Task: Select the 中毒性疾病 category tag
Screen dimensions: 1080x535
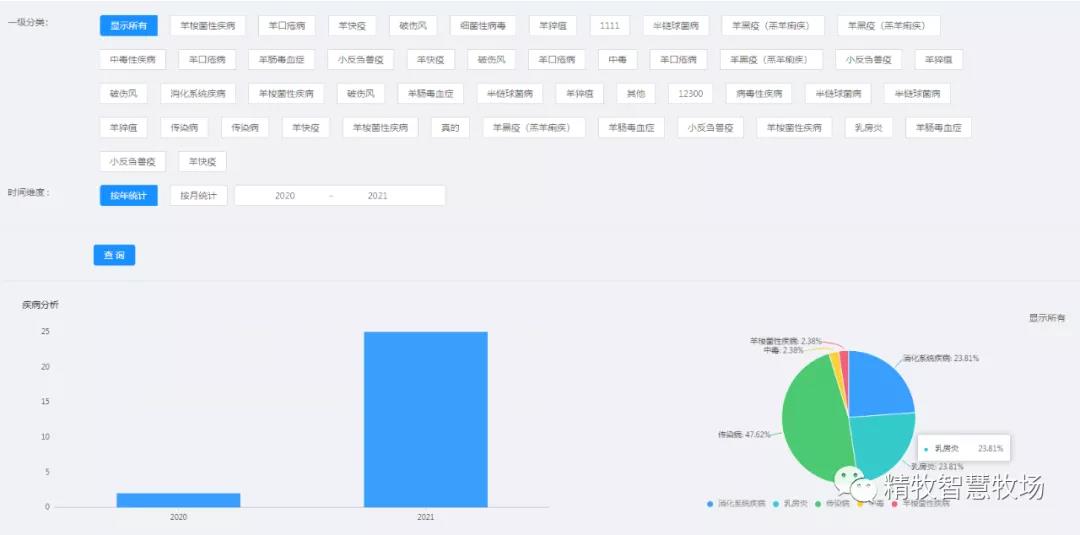Action: pos(133,60)
